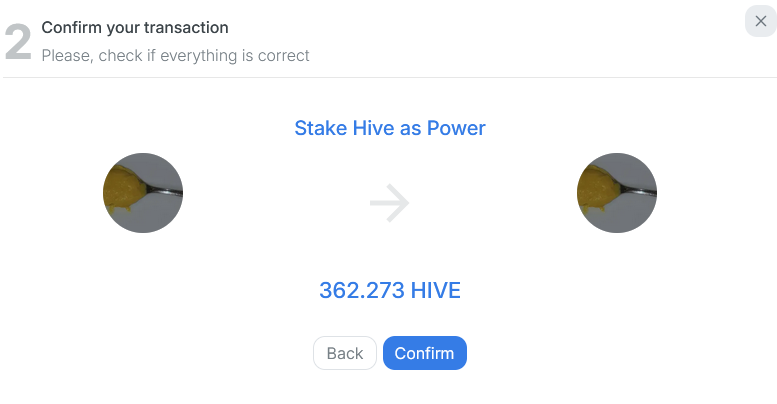Open the left account profile picture

coord(143,193)
